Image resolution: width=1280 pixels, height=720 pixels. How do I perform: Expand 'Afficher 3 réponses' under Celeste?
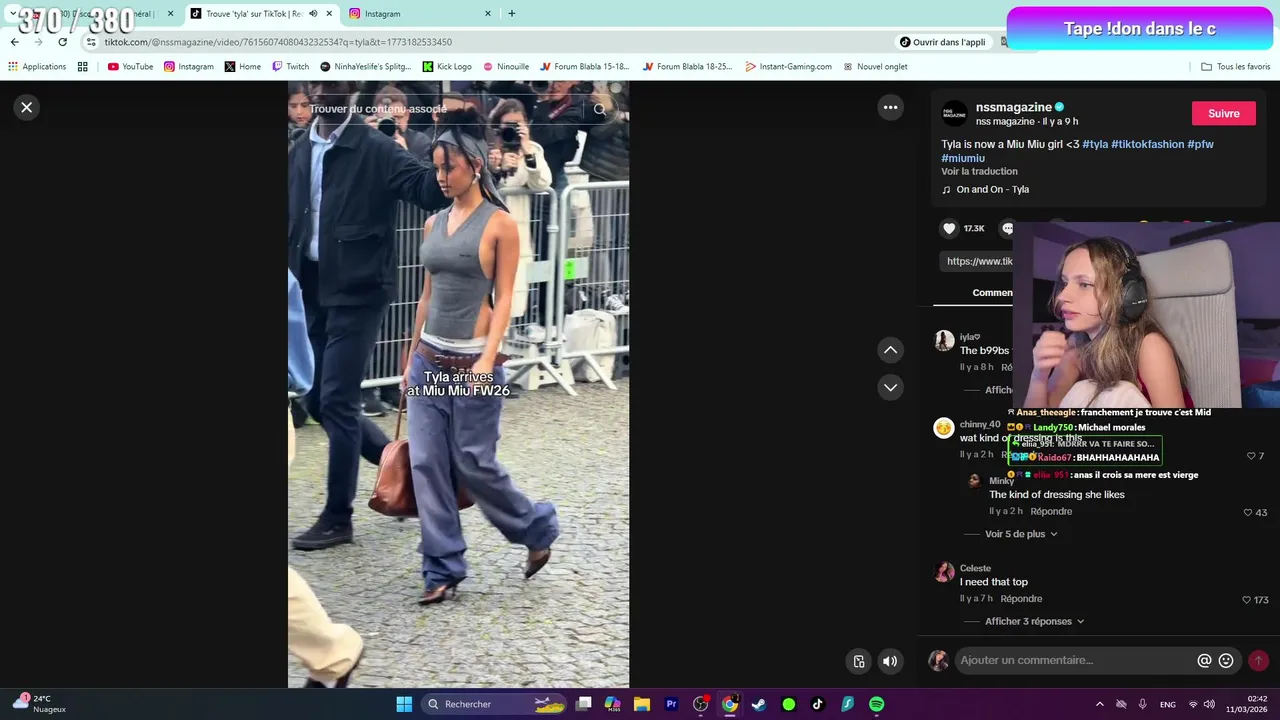coord(1034,621)
